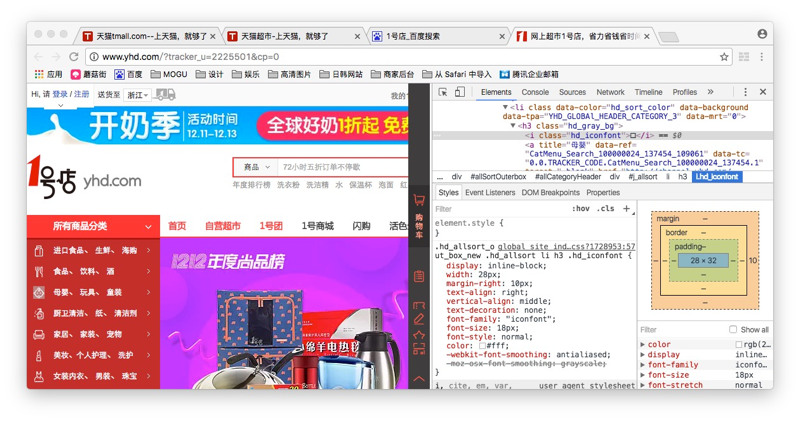Image resolution: width=800 pixels, height=421 pixels.
Task: Toggle the .cls class editor button
Action: (x=606, y=208)
